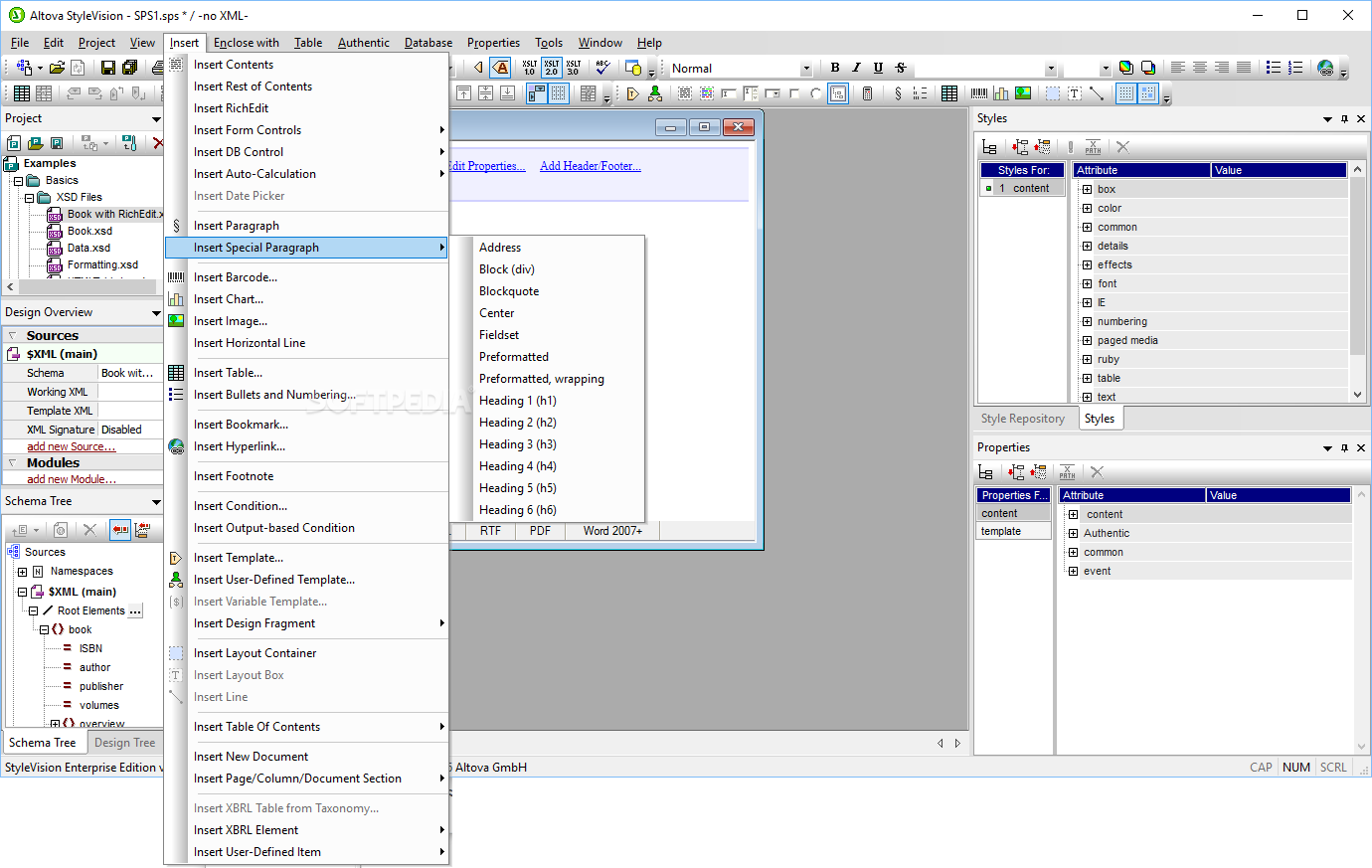Select the XSLT 3.0 version icon
Viewport: 1372px width, 868px height.
click(573, 68)
